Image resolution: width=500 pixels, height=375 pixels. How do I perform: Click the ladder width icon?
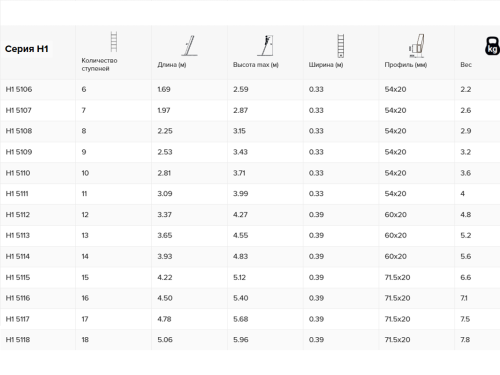tap(341, 46)
